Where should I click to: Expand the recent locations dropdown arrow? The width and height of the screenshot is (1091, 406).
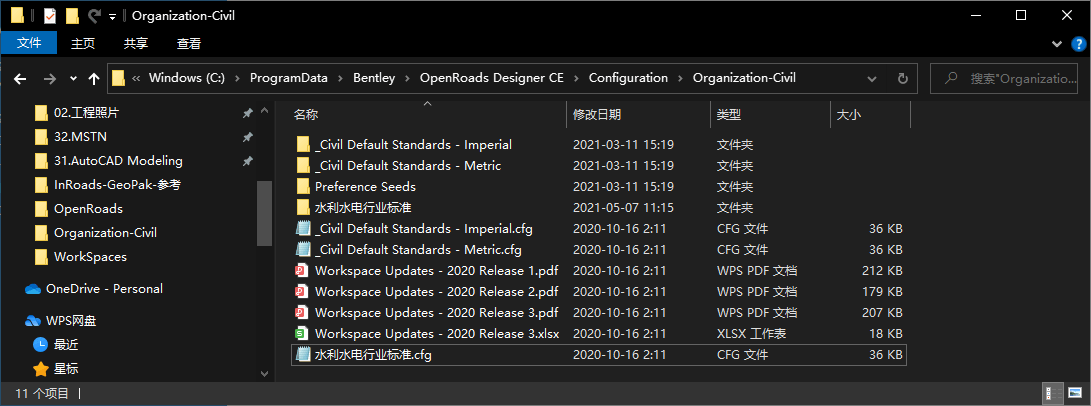[73, 78]
